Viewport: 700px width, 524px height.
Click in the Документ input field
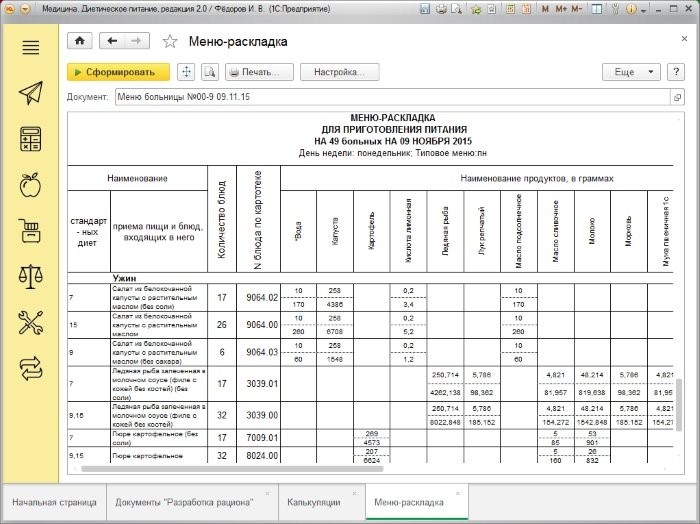point(393,97)
